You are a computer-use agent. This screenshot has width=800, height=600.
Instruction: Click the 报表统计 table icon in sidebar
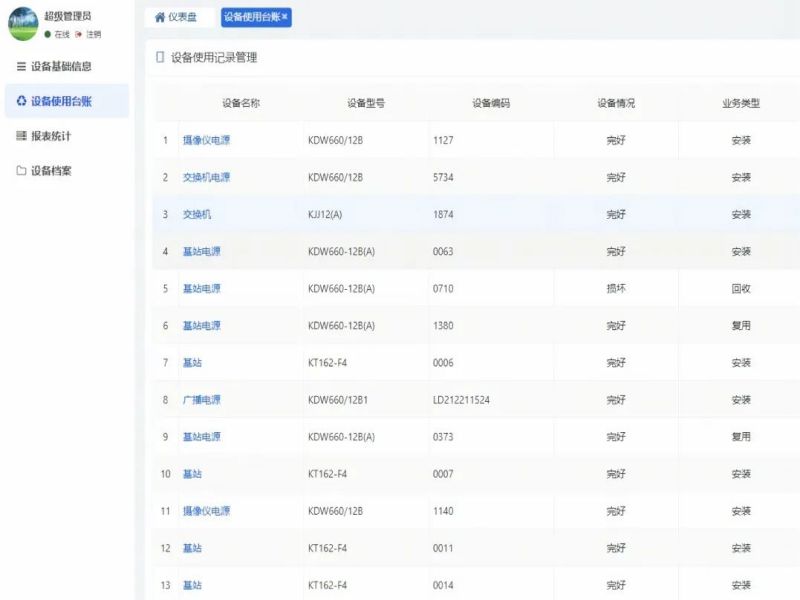(x=21, y=136)
